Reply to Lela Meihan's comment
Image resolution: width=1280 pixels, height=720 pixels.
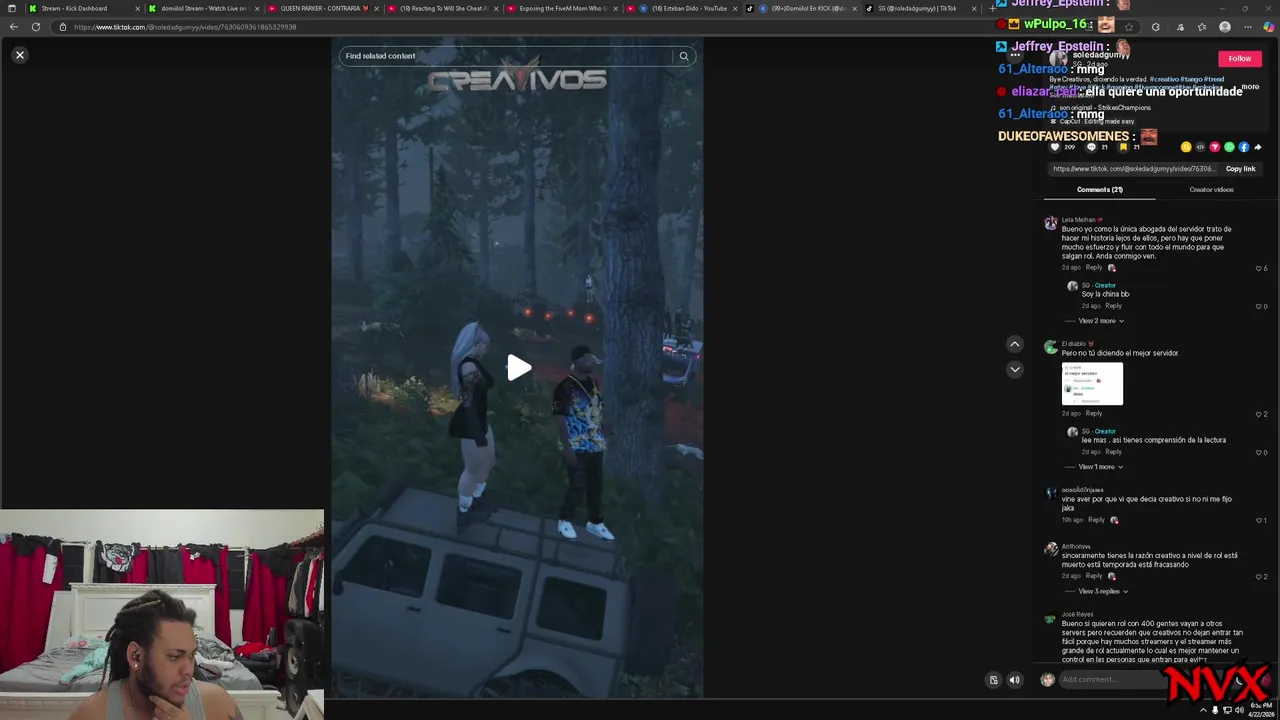point(1094,268)
